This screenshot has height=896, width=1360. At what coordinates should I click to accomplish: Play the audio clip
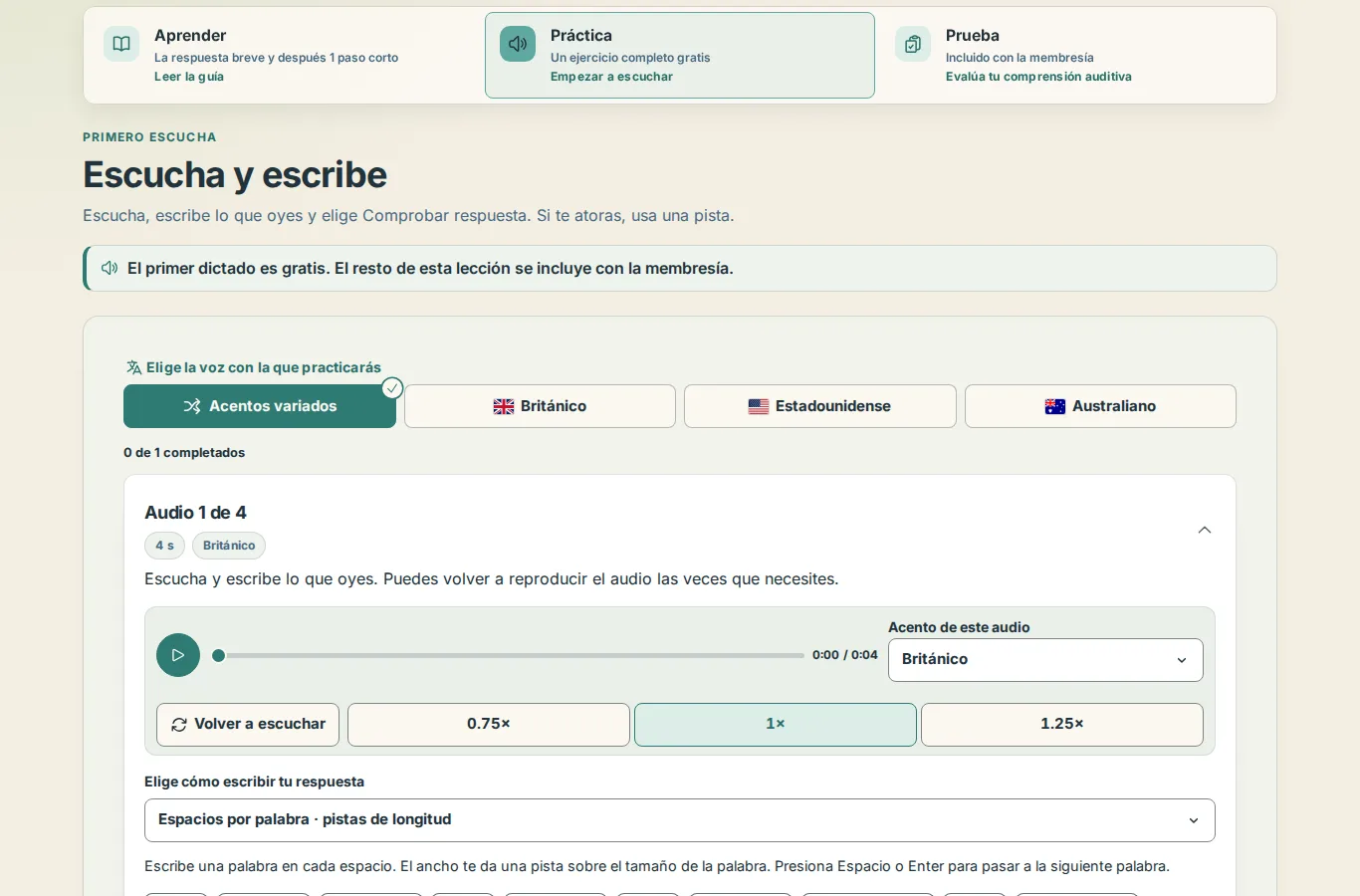(x=178, y=655)
